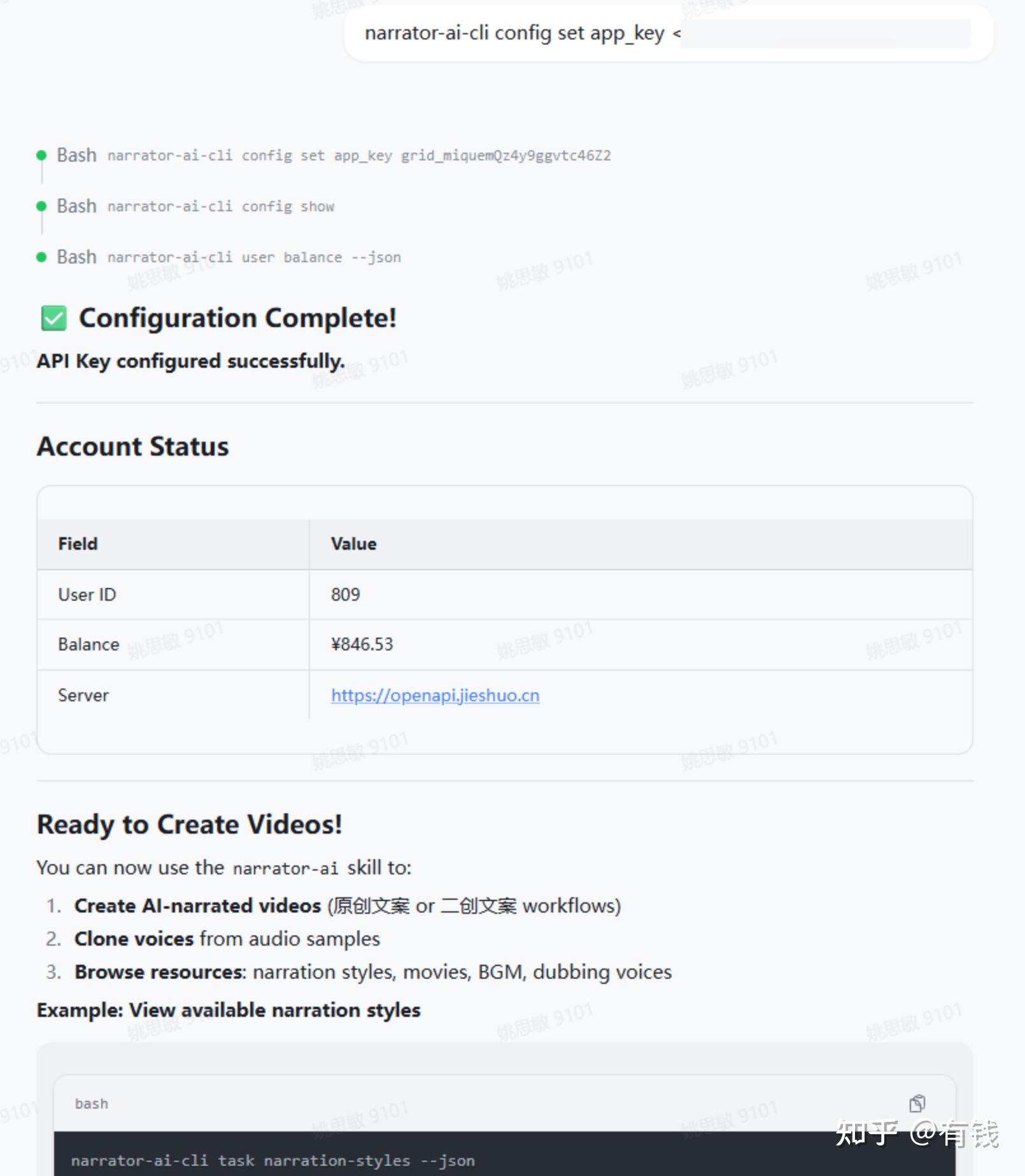This screenshot has width=1025, height=1176.
Task: Expand the user balance Bash step
Action: tap(229, 257)
